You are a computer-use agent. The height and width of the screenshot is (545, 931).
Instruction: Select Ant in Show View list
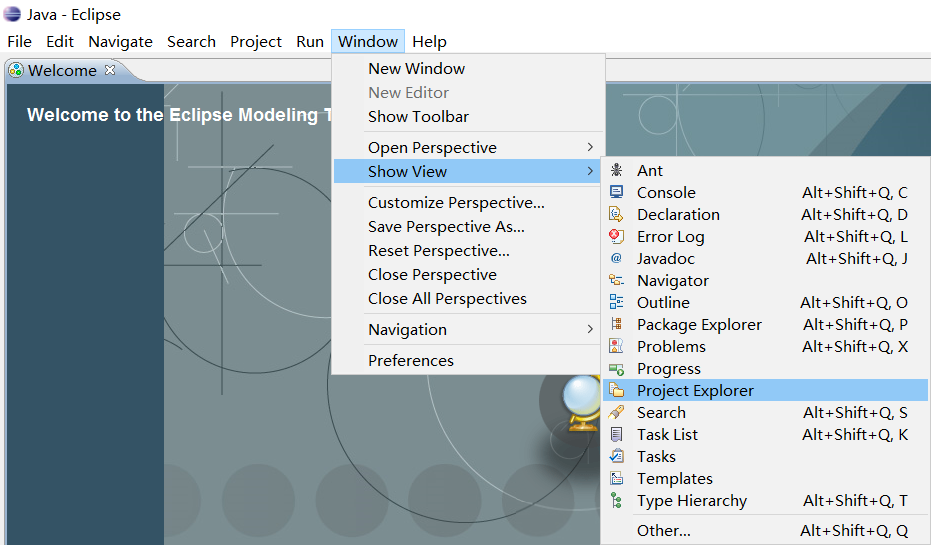(766, 170)
